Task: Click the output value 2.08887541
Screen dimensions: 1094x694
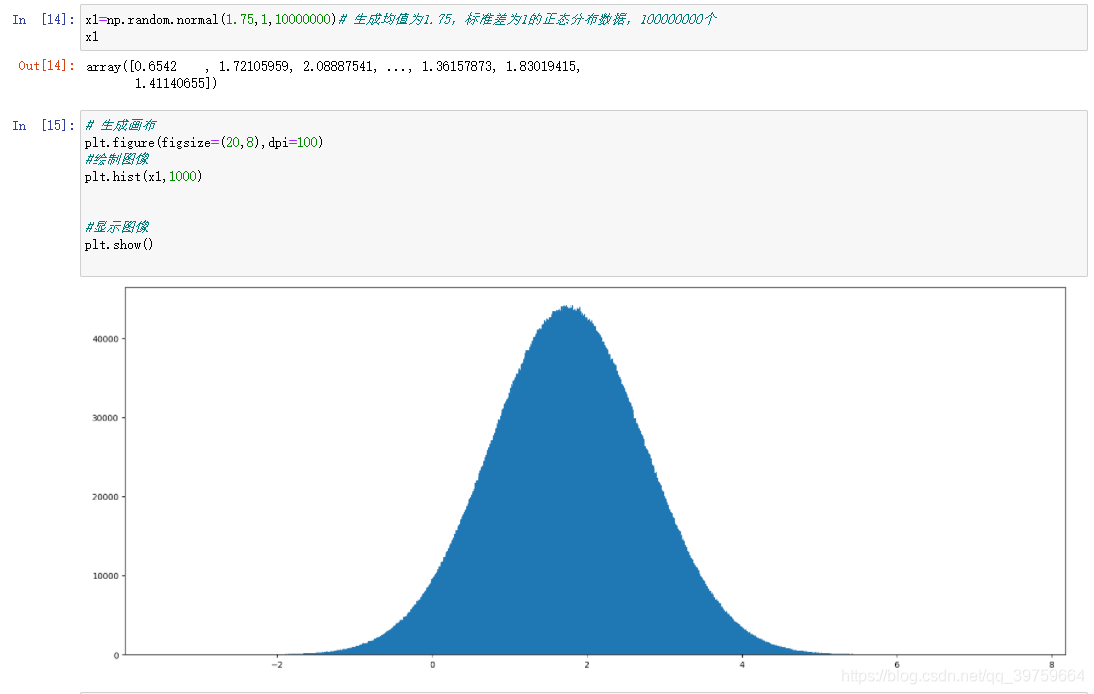Action: coord(340,66)
